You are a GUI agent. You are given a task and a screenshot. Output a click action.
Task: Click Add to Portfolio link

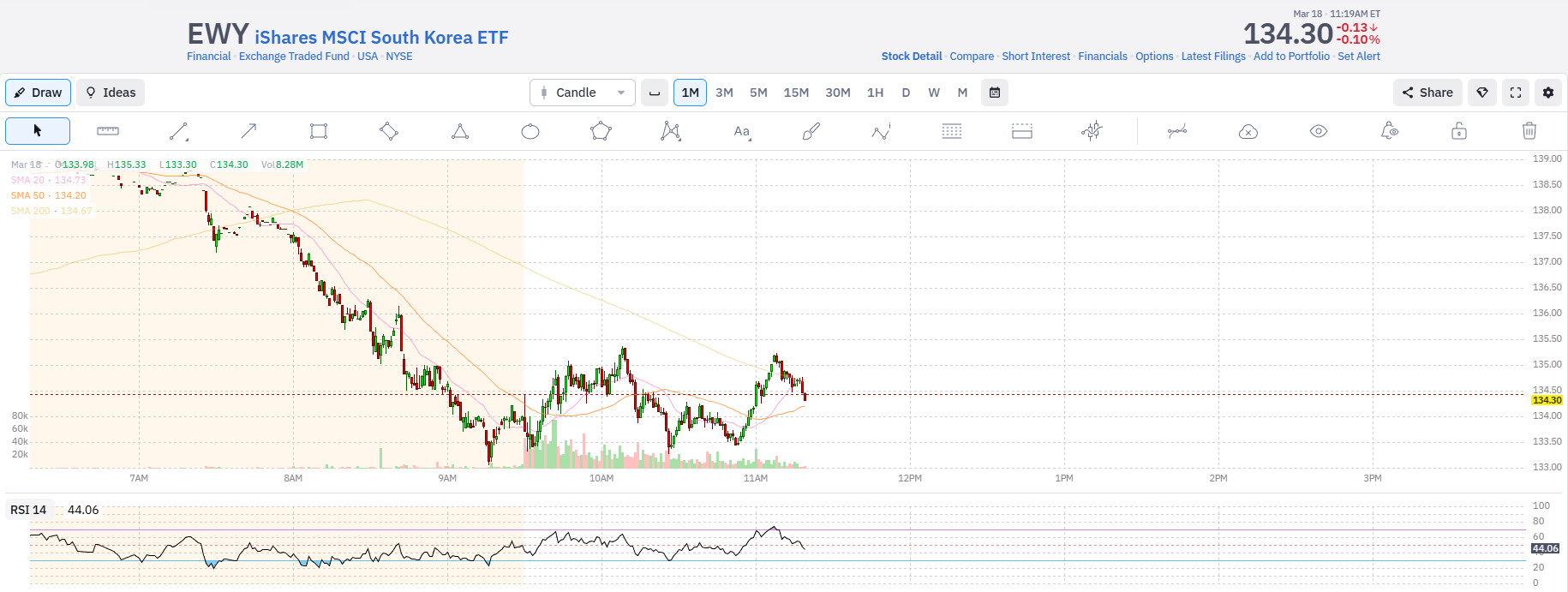(1291, 57)
